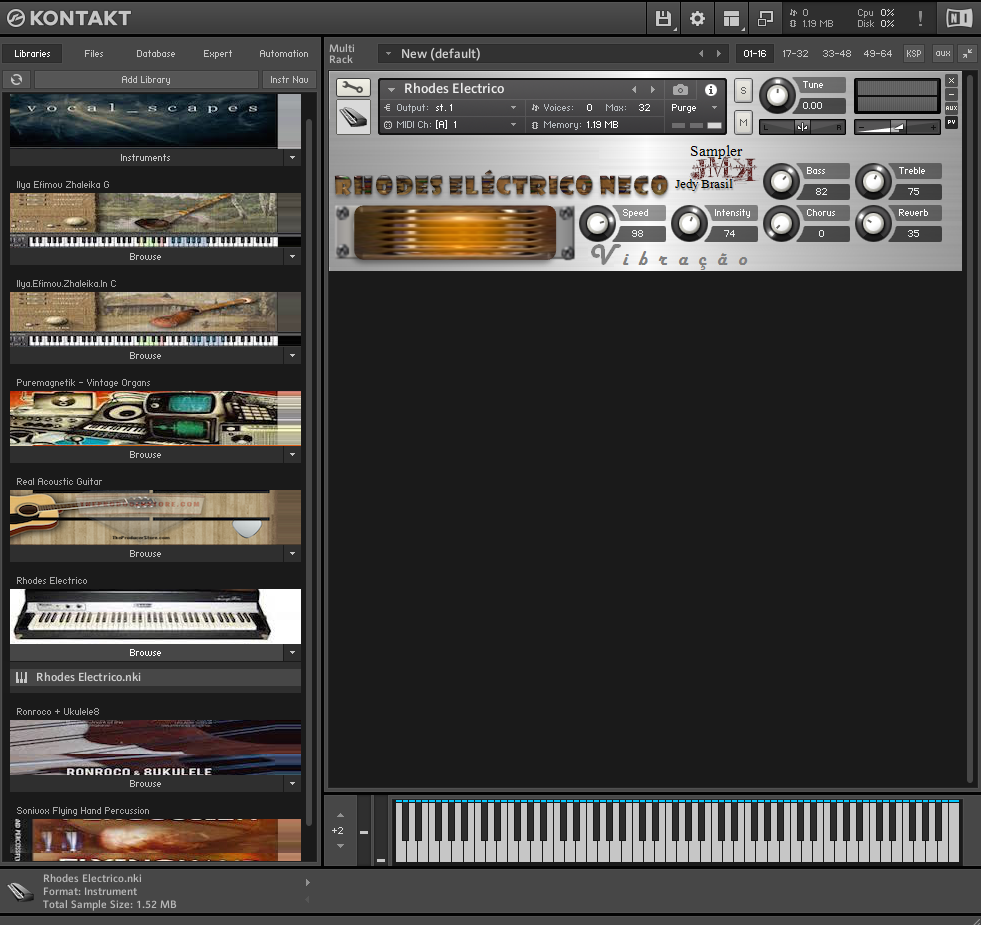Click the octave up arrow on keyboard
The image size is (981, 925).
click(340, 815)
